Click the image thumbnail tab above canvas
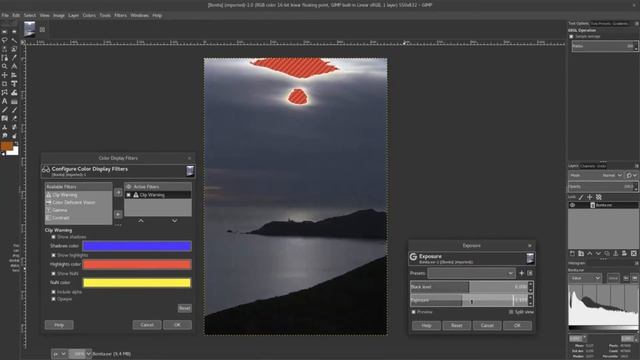Image resolution: width=640 pixels, height=360 pixels. click(x=29, y=29)
